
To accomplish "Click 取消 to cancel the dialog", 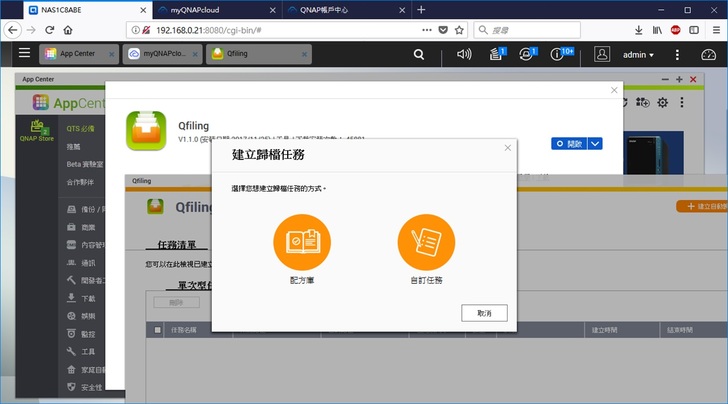I will tap(484, 313).
